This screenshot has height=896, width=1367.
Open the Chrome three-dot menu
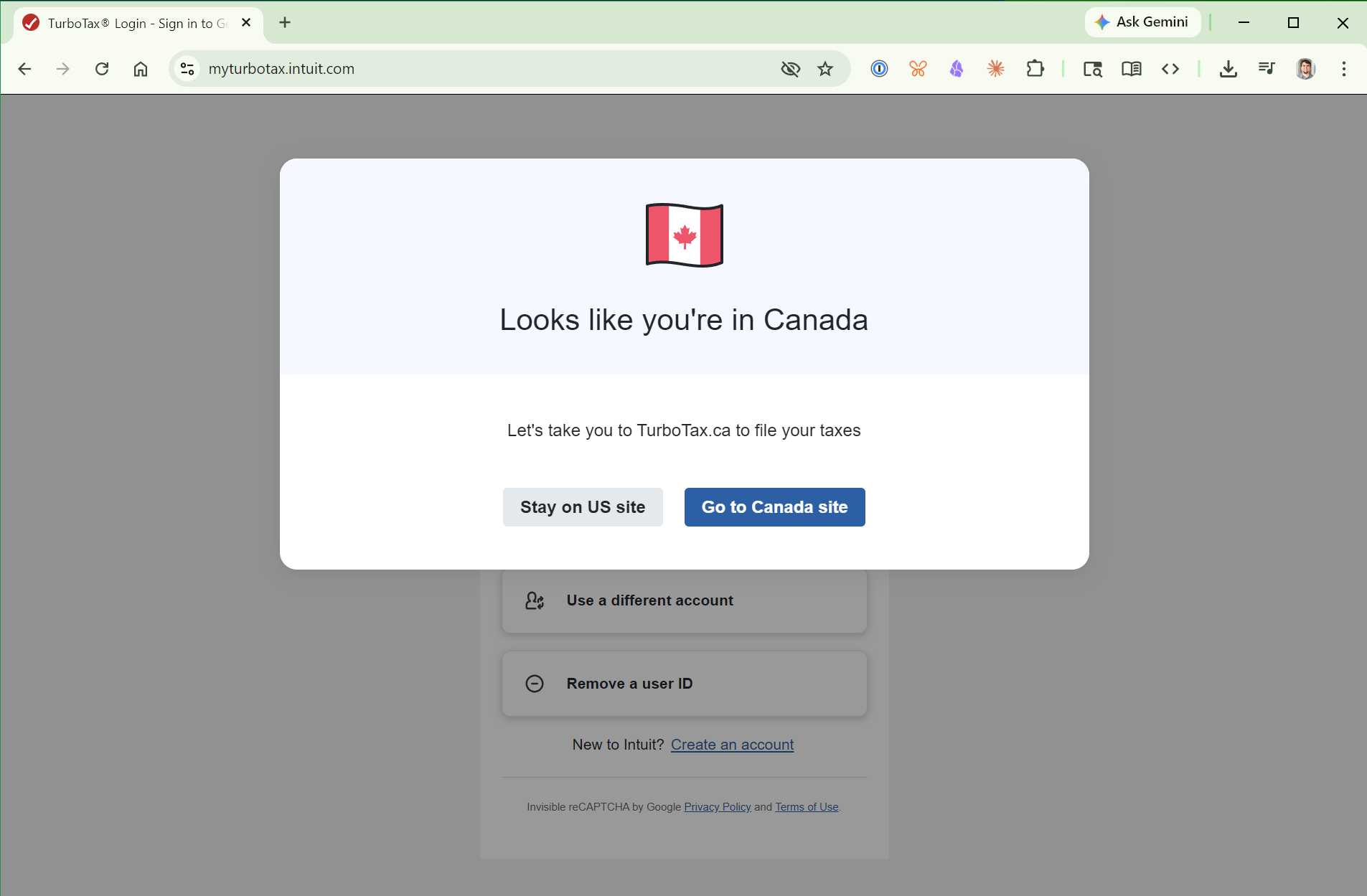point(1343,69)
